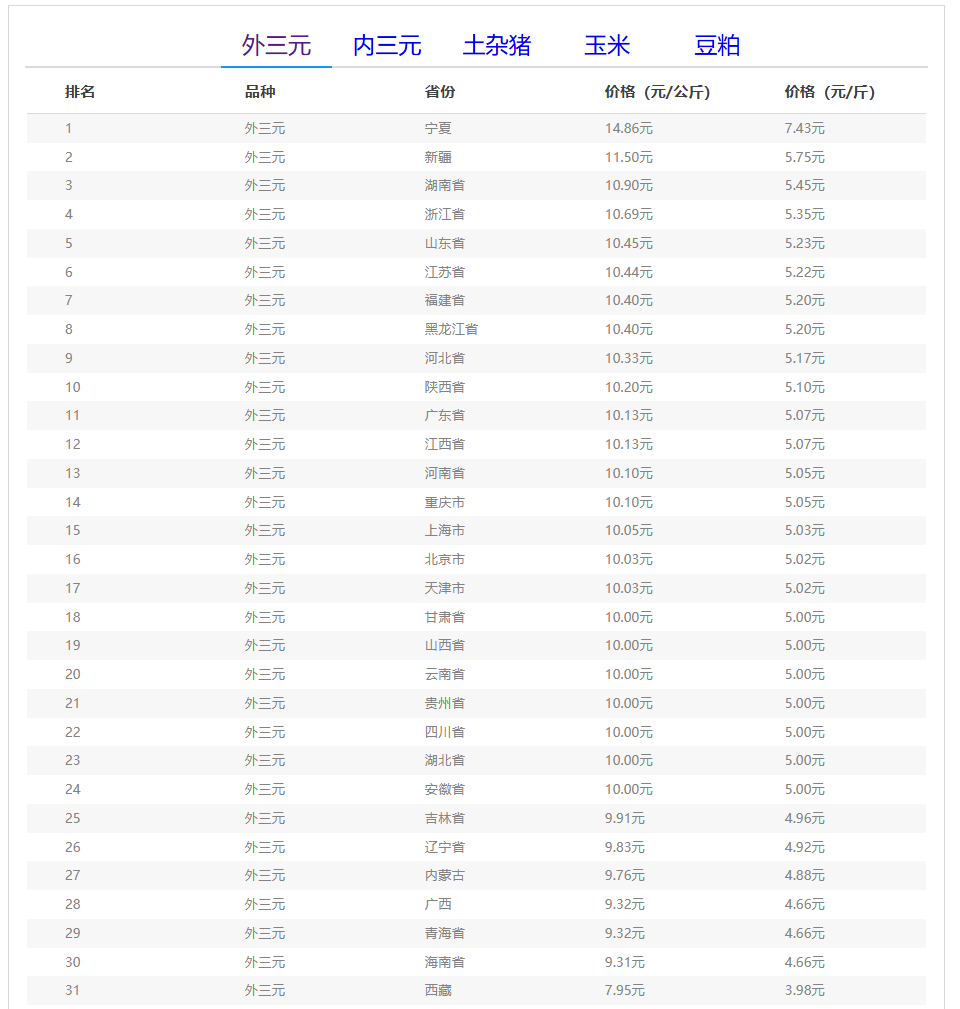Screen dimensions: 960x1009
Task: Click the 价格（元/公斤） column header
Action: tap(657, 92)
